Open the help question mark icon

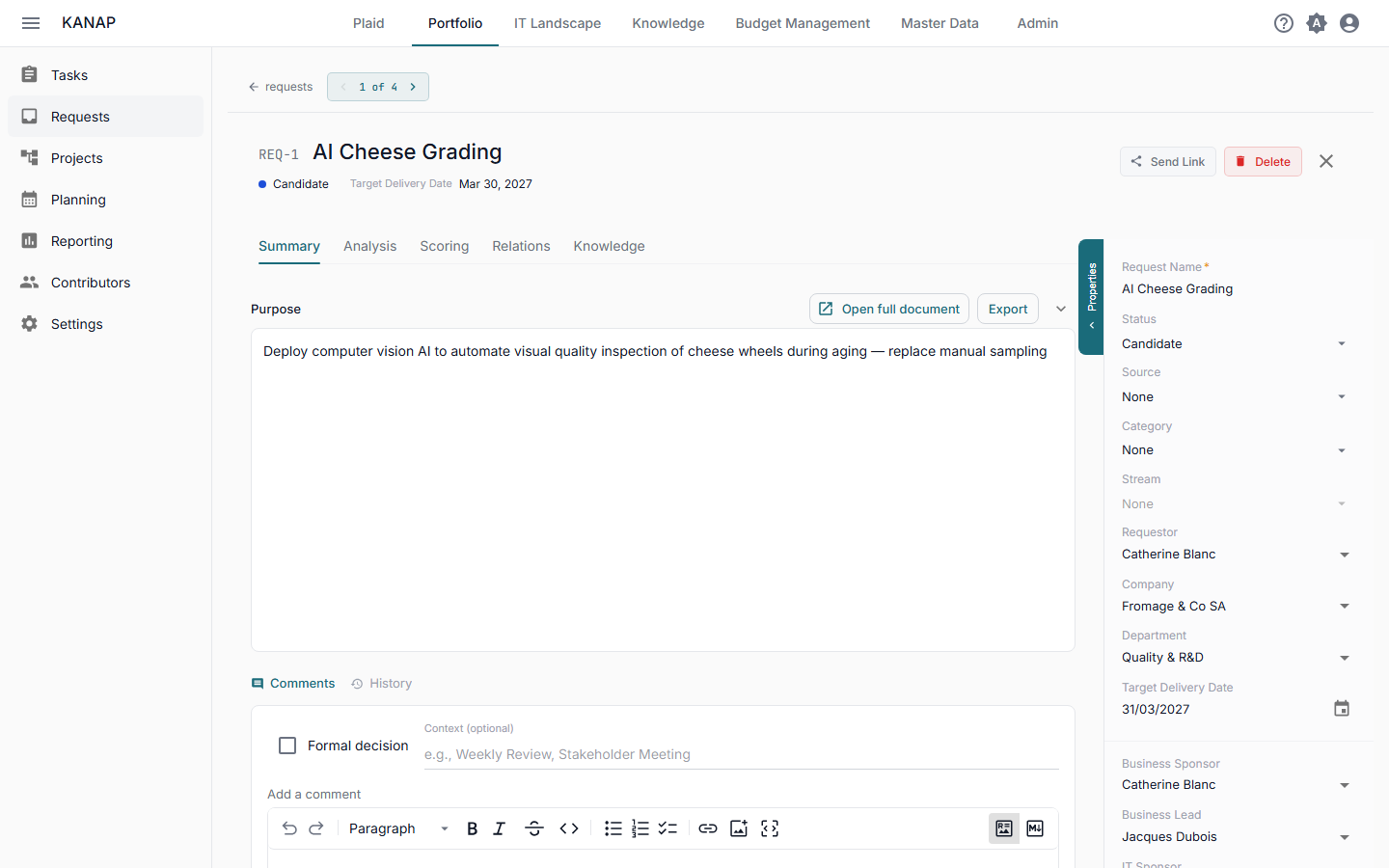coord(1284,23)
